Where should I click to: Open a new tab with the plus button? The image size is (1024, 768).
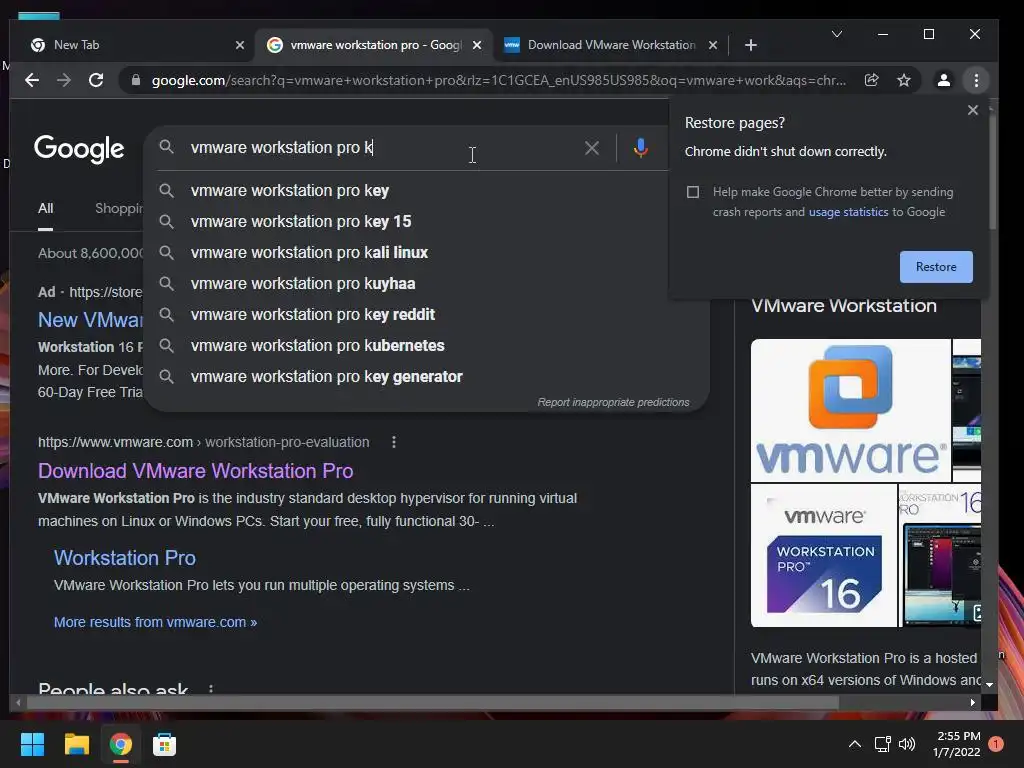tap(751, 45)
